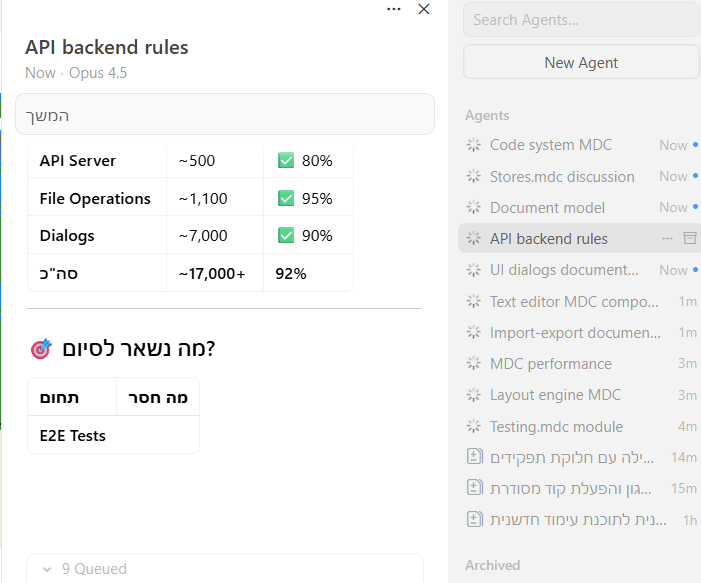Click the archive icon on API backend rules

688,238
